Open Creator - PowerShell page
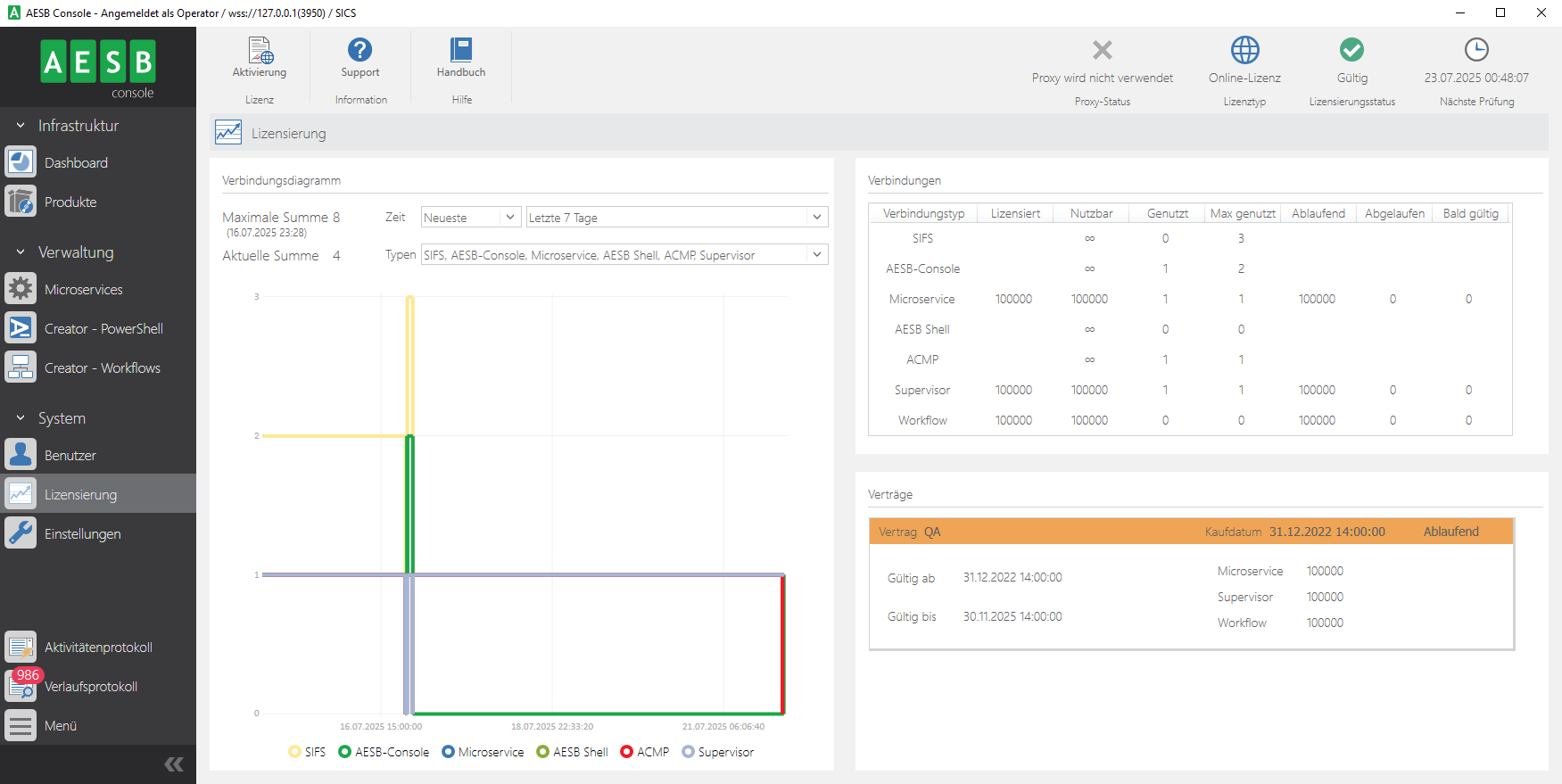 pyautogui.click(x=103, y=329)
